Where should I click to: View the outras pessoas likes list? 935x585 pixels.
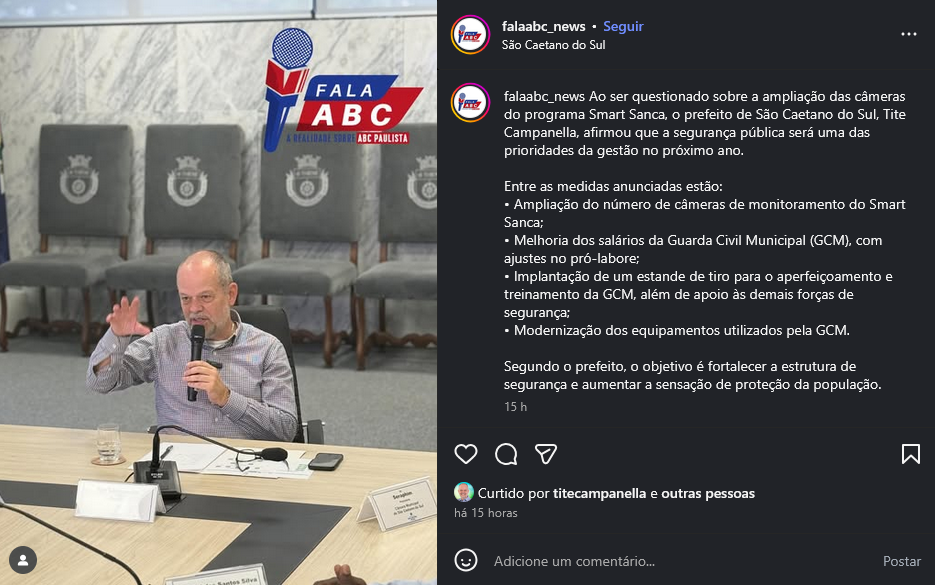[708, 493]
